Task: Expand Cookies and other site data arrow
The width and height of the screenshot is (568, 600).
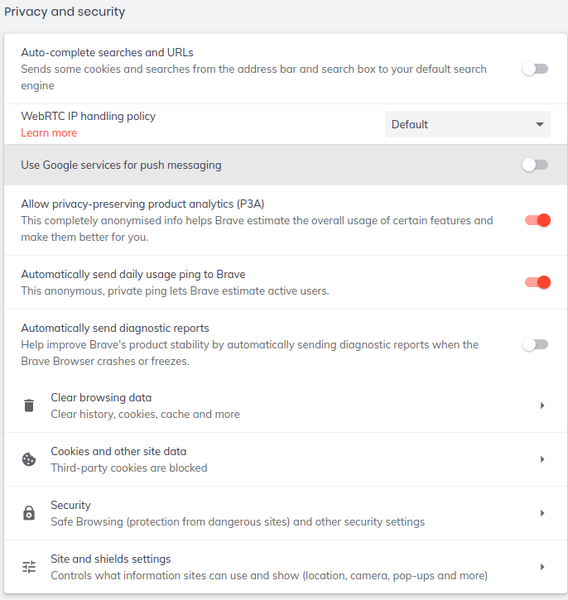Action: tap(542, 460)
